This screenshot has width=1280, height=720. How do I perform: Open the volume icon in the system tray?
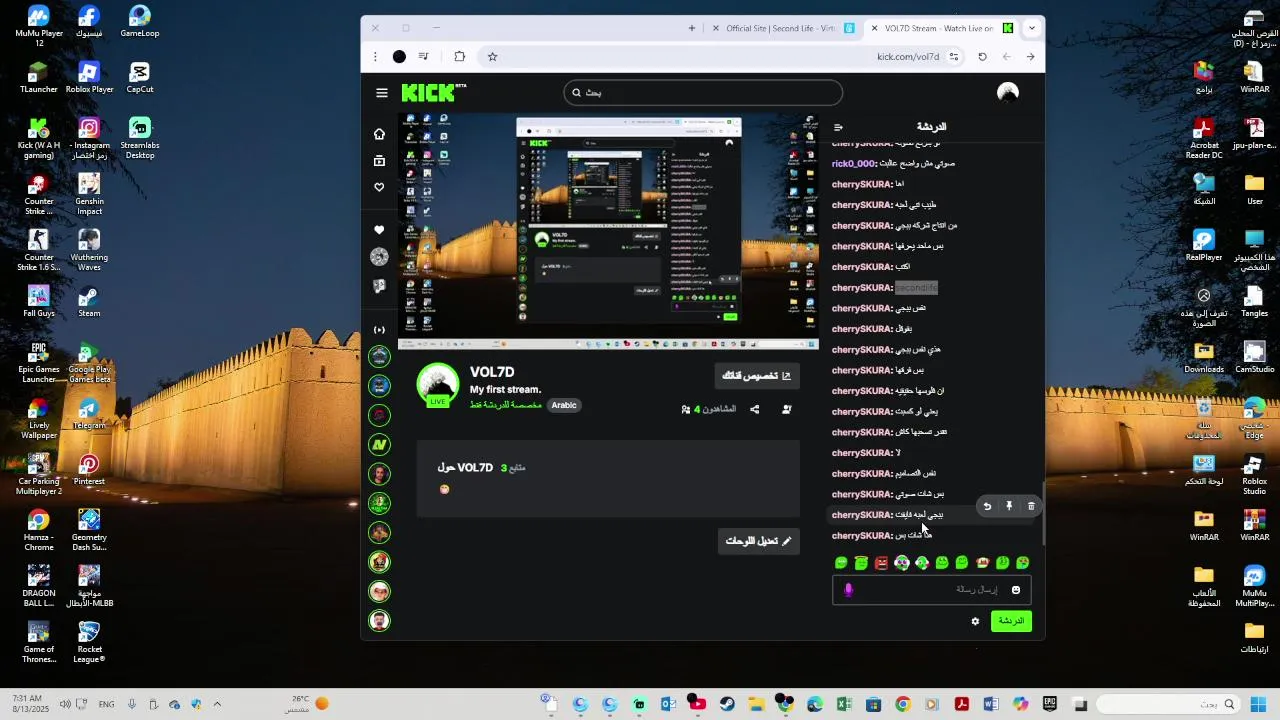point(65,704)
